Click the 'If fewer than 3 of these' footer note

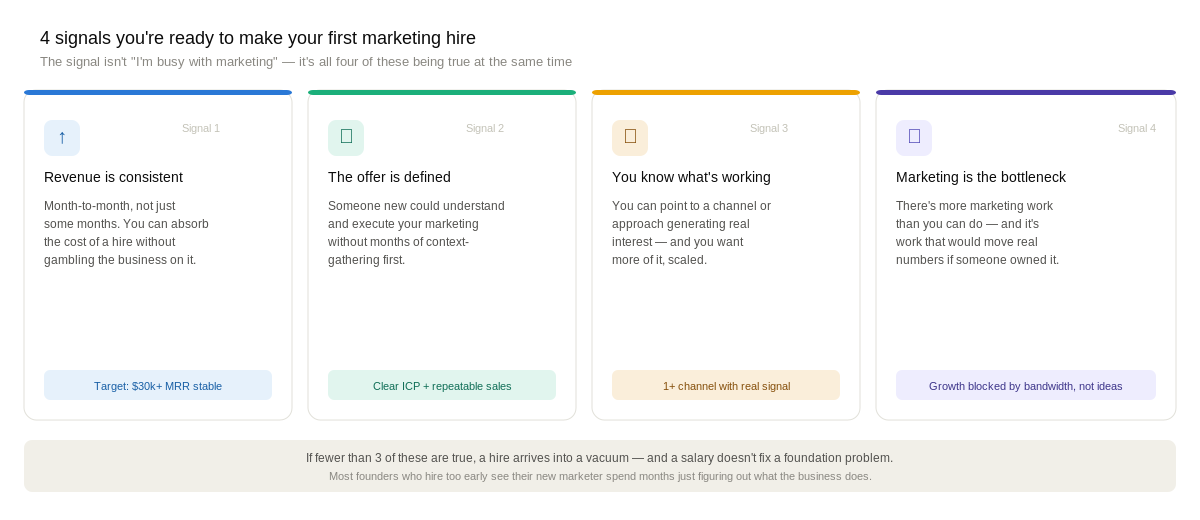tap(600, 458)
